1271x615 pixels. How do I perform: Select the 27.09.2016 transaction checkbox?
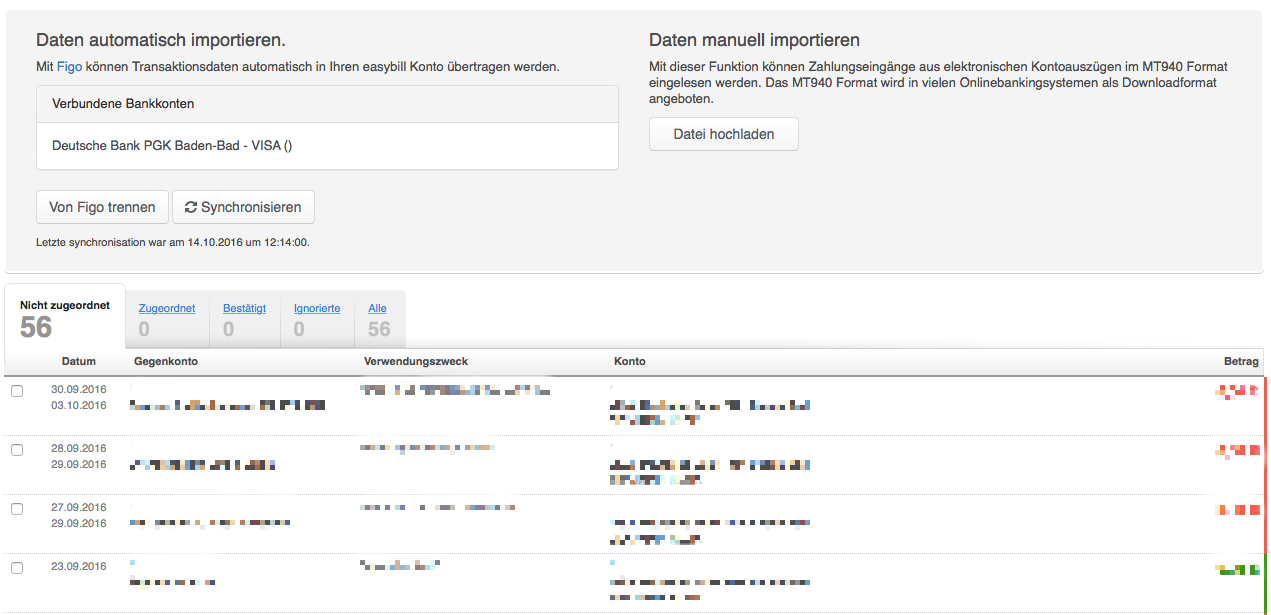(17, 509)
